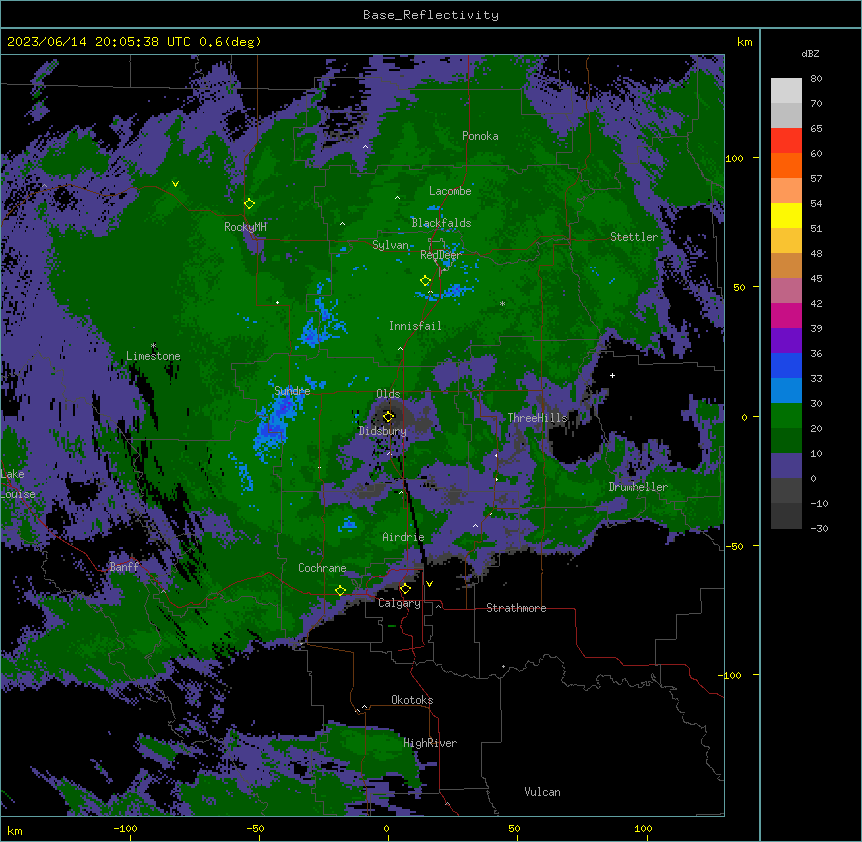Click the white plus marker north of Drumheller
The image size is (862, 842).
[612, 375]
